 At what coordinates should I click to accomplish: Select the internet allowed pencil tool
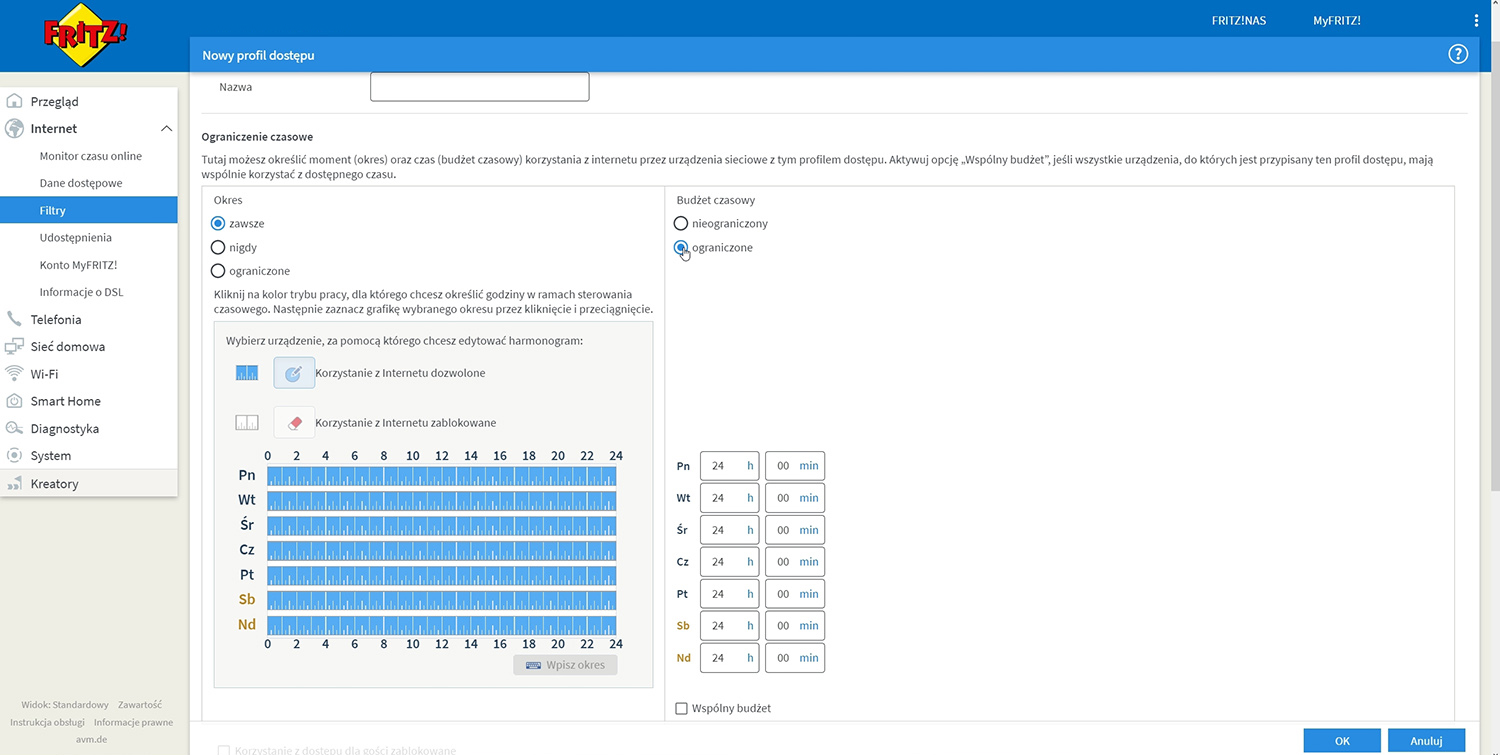point(294,373)
